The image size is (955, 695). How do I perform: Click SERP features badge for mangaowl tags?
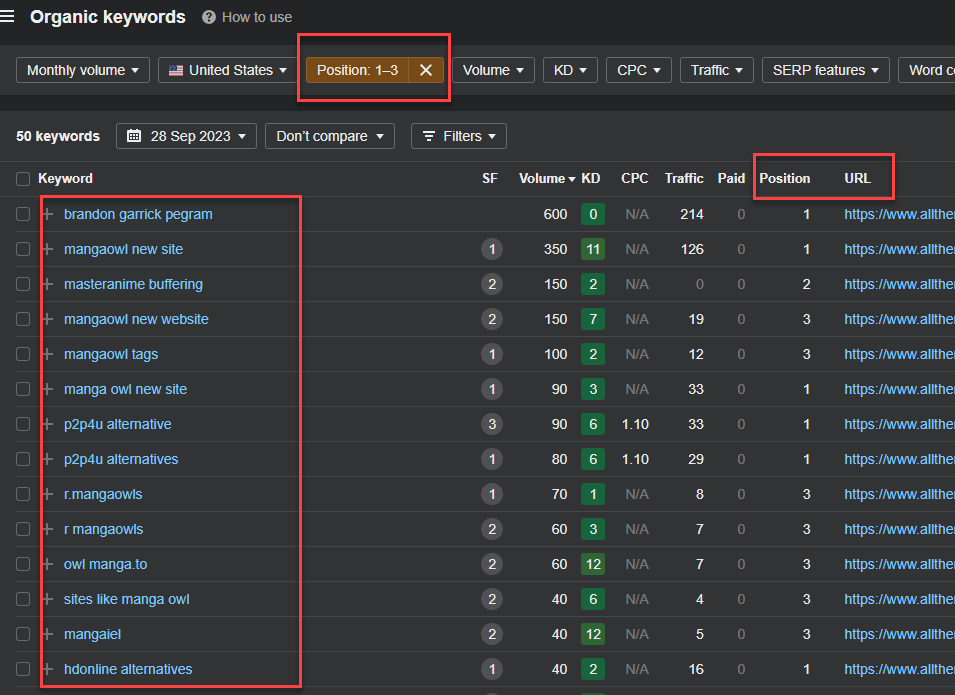coord(492,354)
